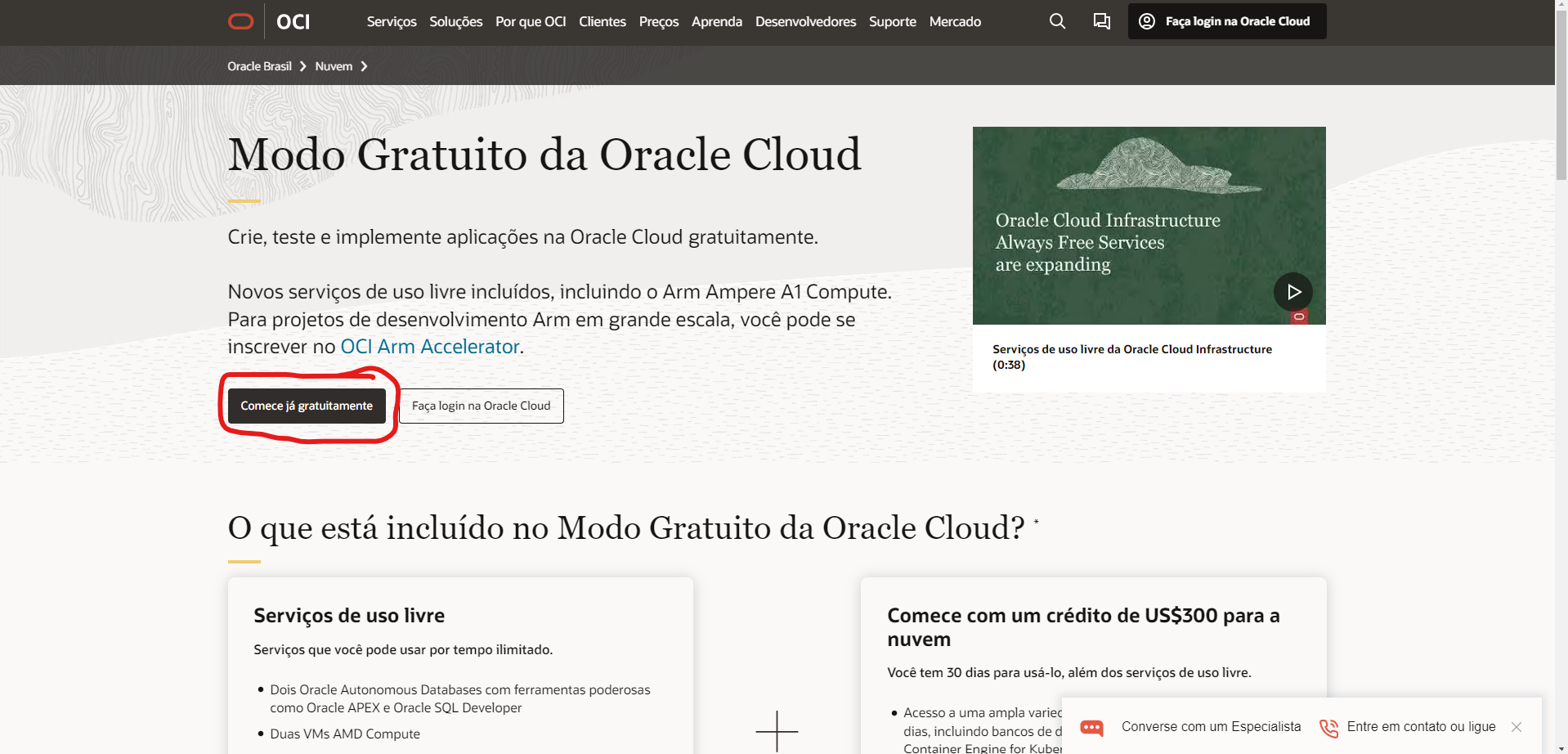This screenshot has height=754, width=1568.
Task: Click the Comece já gratuitamente button
Action: click(x=306, y=406)
